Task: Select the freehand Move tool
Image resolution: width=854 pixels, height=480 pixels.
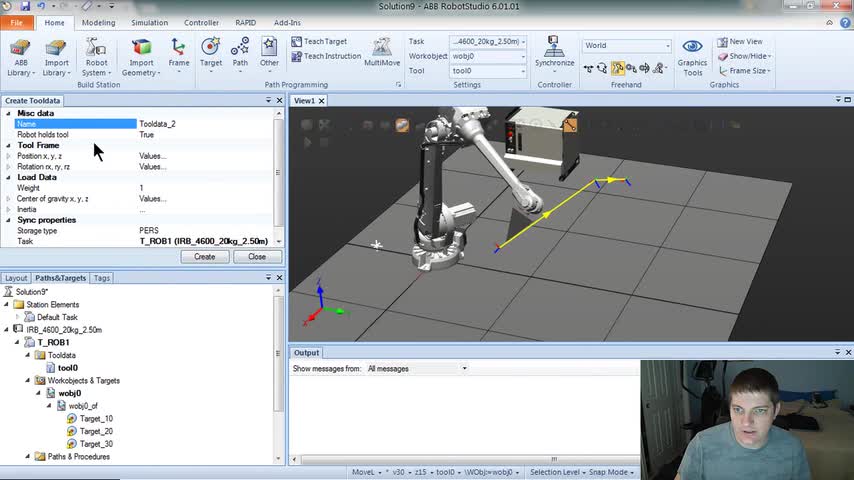Action: (589, 68)
